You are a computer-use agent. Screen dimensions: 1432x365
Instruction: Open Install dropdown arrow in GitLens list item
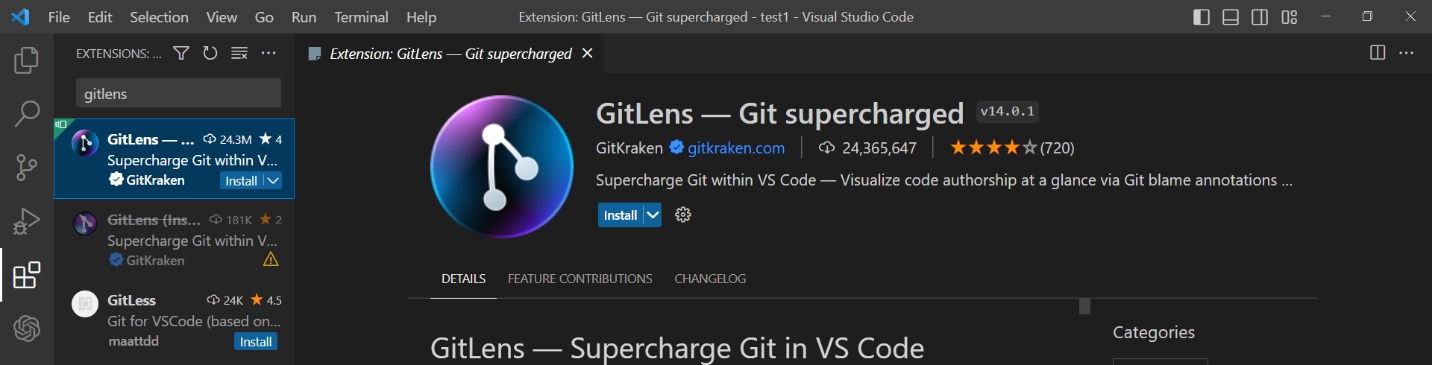272,181
